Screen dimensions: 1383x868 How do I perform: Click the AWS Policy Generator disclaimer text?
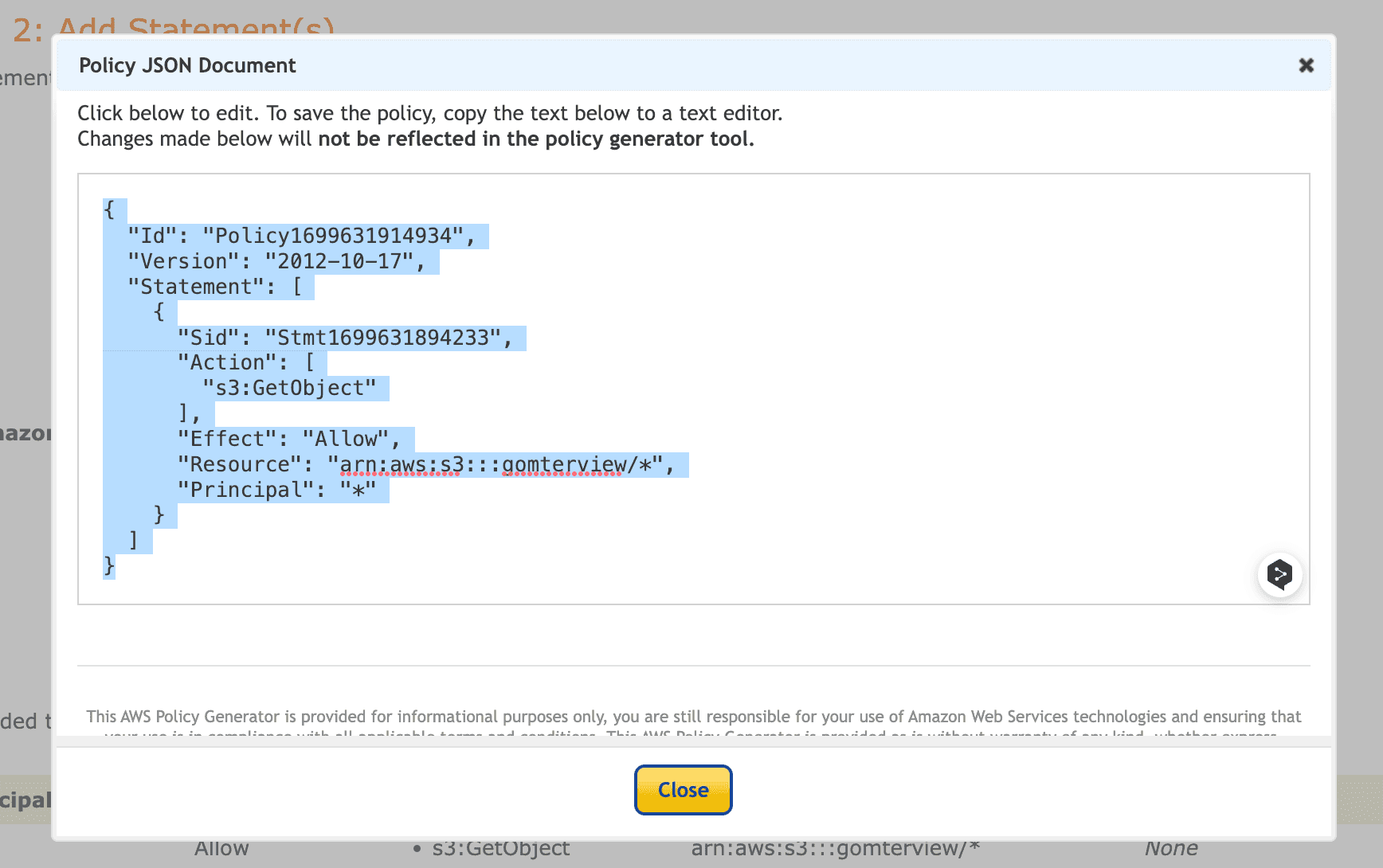pyautogui.click(x=693, y=717)
